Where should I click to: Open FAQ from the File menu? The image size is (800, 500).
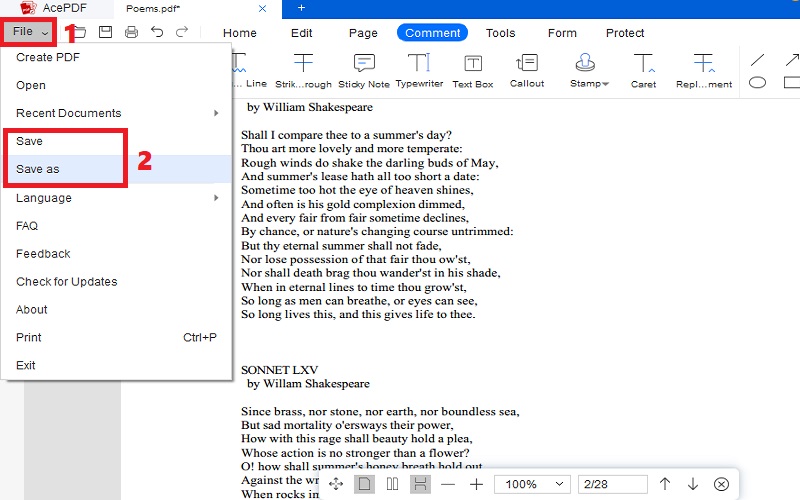pos(116,226)
